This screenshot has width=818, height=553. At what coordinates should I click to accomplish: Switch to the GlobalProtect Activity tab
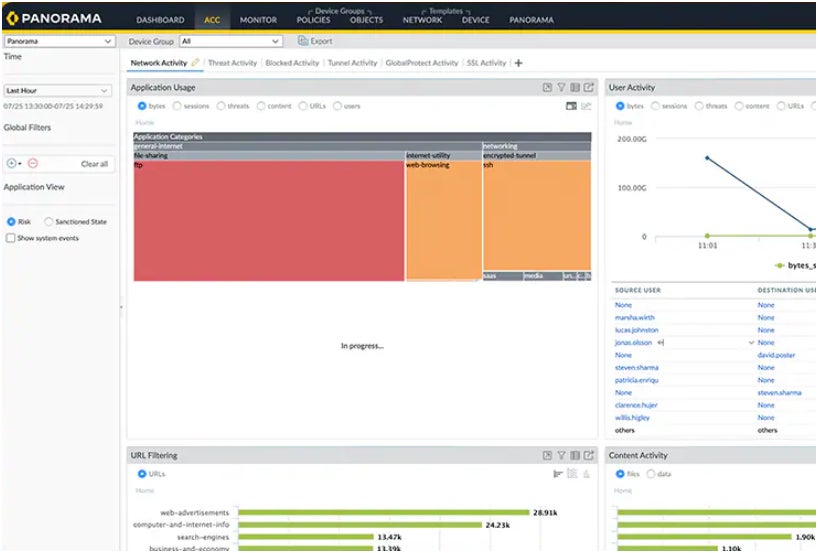coord(422,63)
